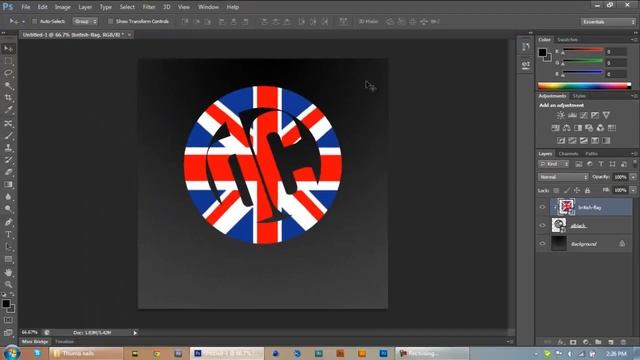Viewport: 640px width, 360px height.
Task: Toggle Quick Mask mode button
Action: (8, 320)
